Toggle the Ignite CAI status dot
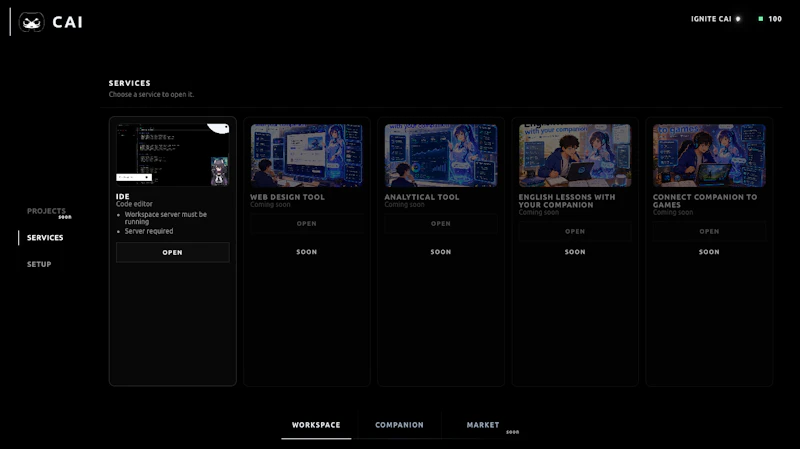This screenshot has height=449, width=800. (x=738, y=19)
